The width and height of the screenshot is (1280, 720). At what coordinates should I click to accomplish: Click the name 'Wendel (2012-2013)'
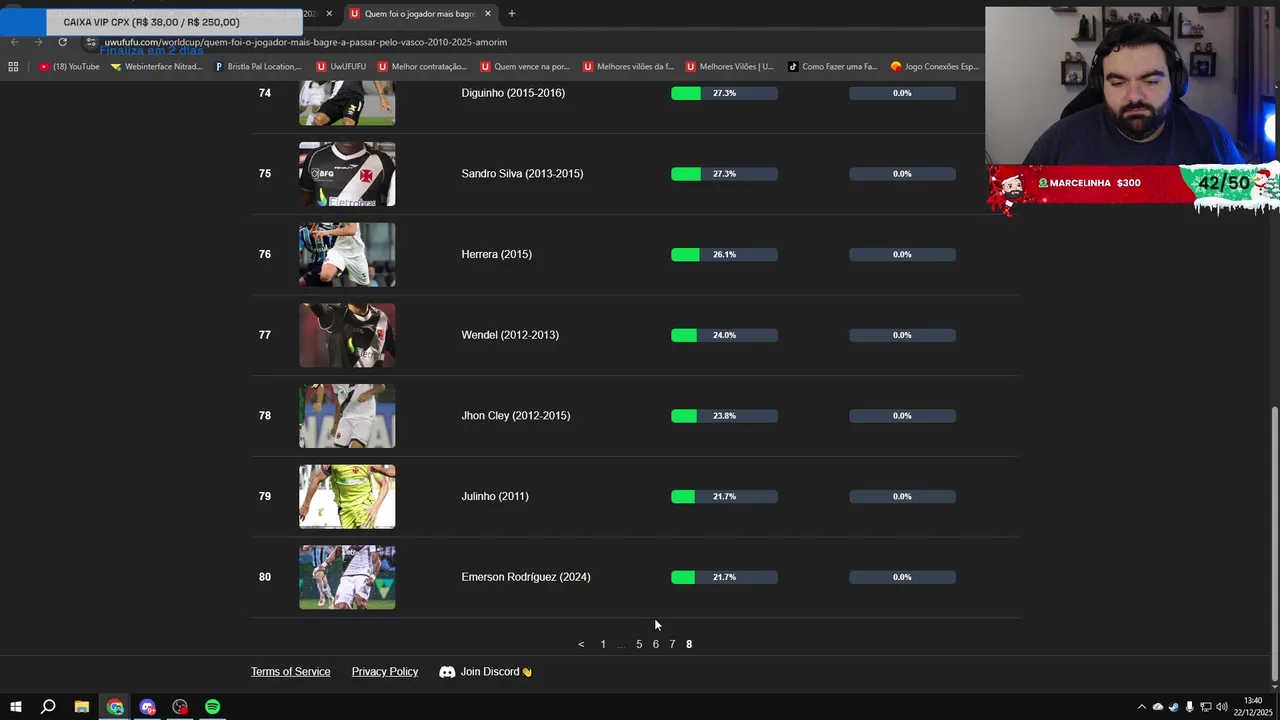coord(510,335)
